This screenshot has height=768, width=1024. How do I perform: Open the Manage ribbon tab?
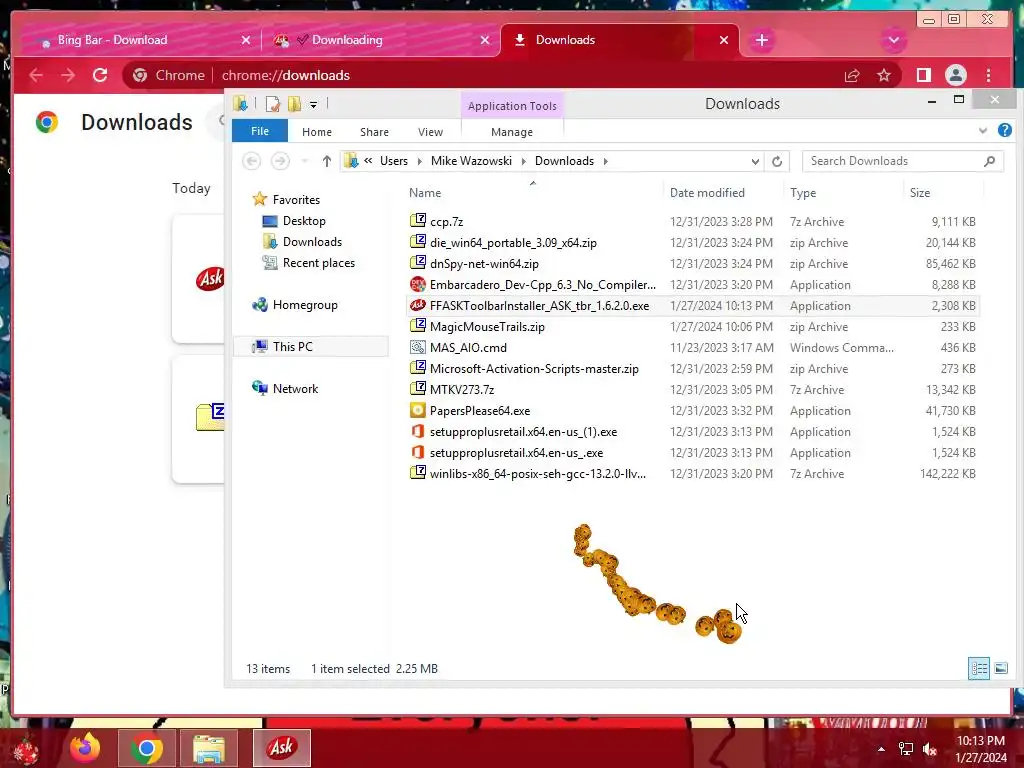tap(512, 132)
